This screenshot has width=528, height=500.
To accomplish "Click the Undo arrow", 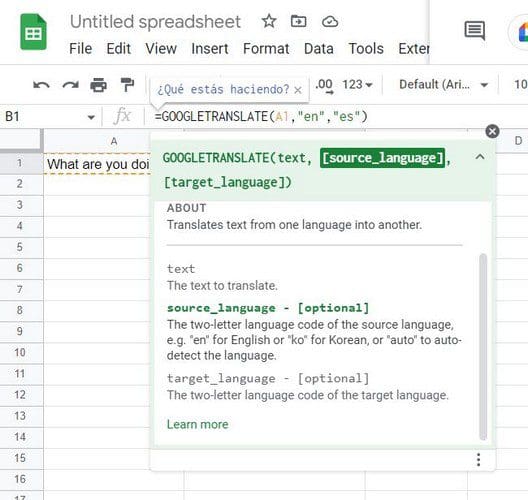I will [41, 85].
